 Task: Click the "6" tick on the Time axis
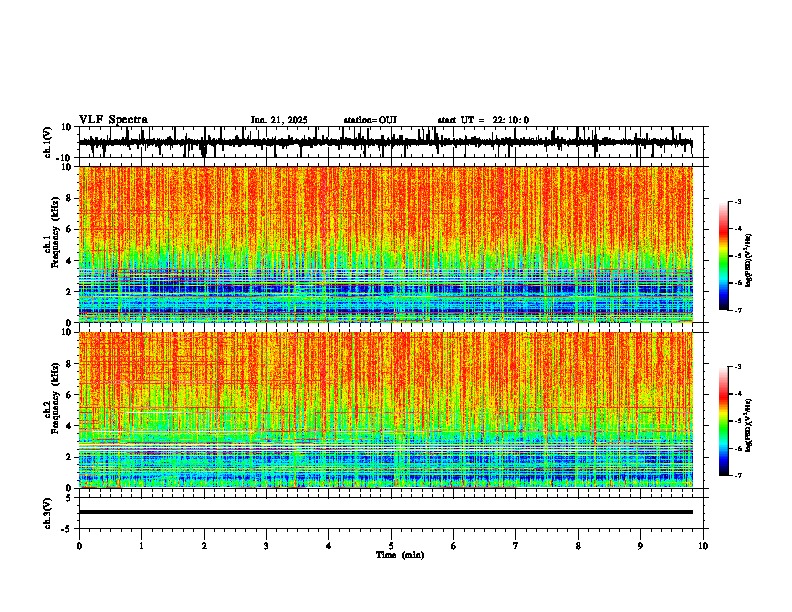coord(454,546)
